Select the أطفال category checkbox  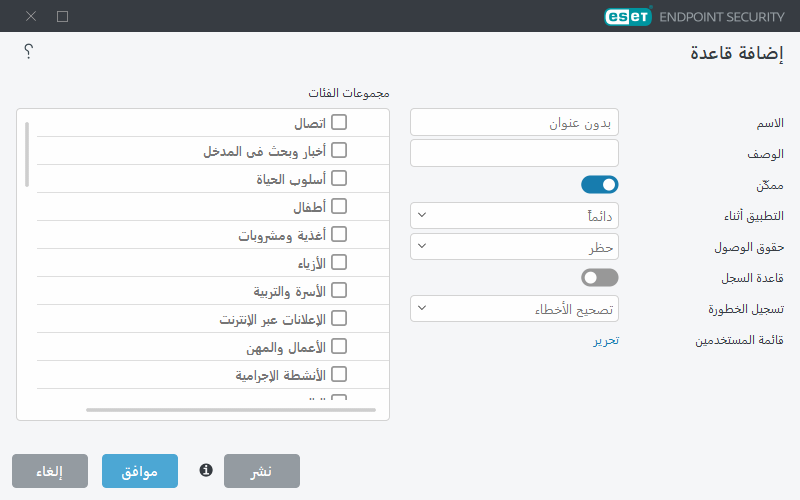pyautogui.click(x=339, y=206)
